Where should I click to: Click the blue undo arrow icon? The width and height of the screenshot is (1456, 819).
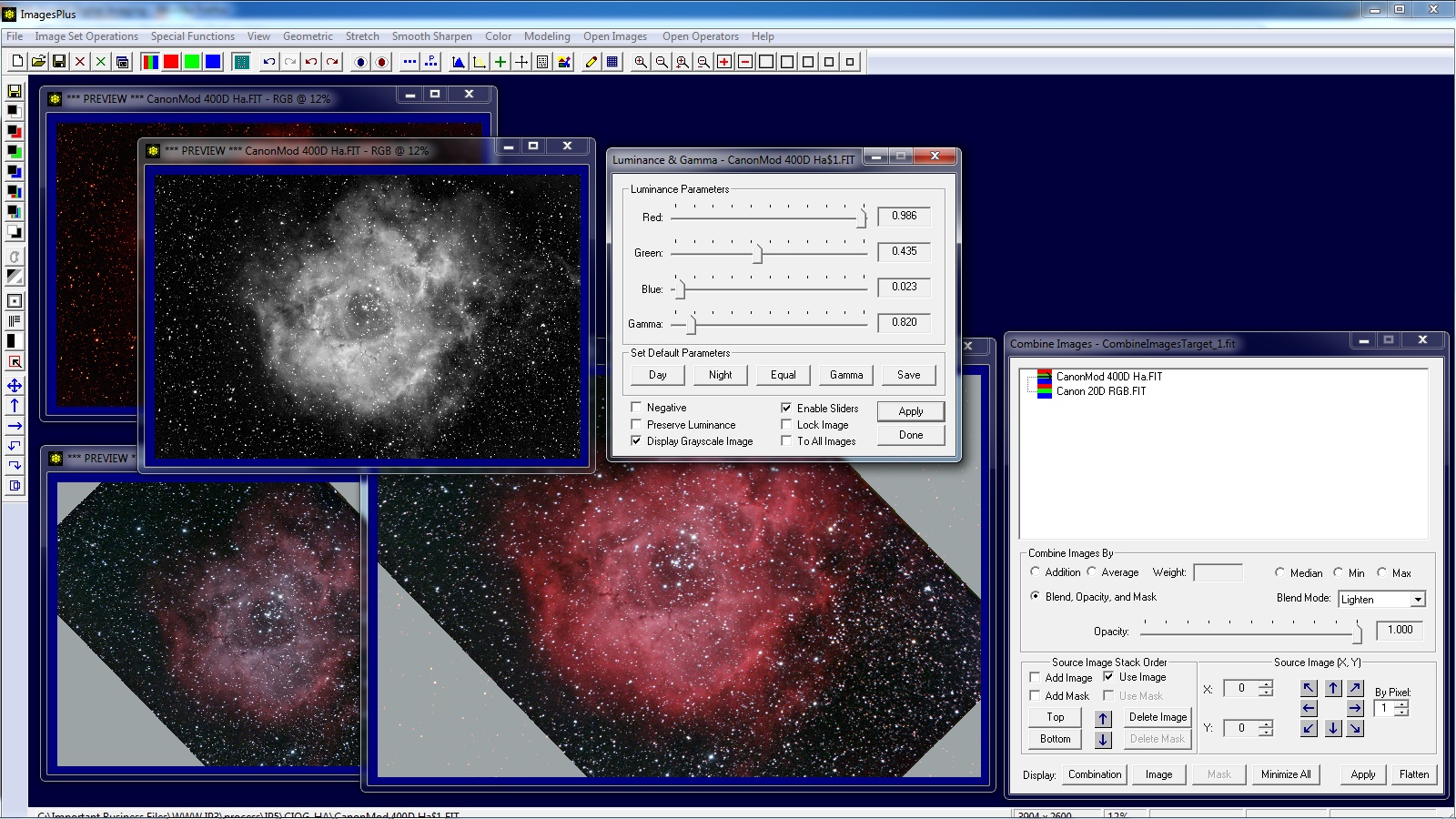269,62
